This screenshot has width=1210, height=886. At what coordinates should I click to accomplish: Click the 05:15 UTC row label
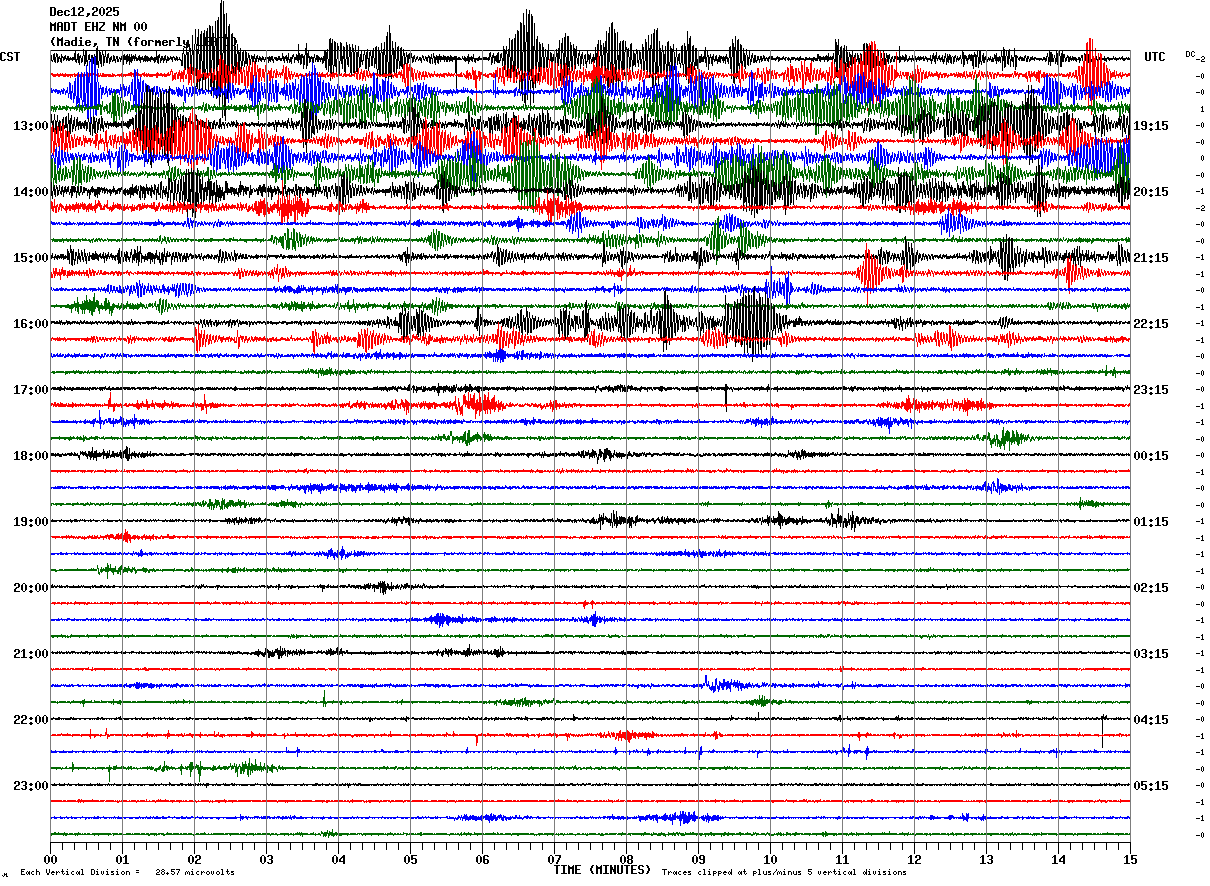1150,786
